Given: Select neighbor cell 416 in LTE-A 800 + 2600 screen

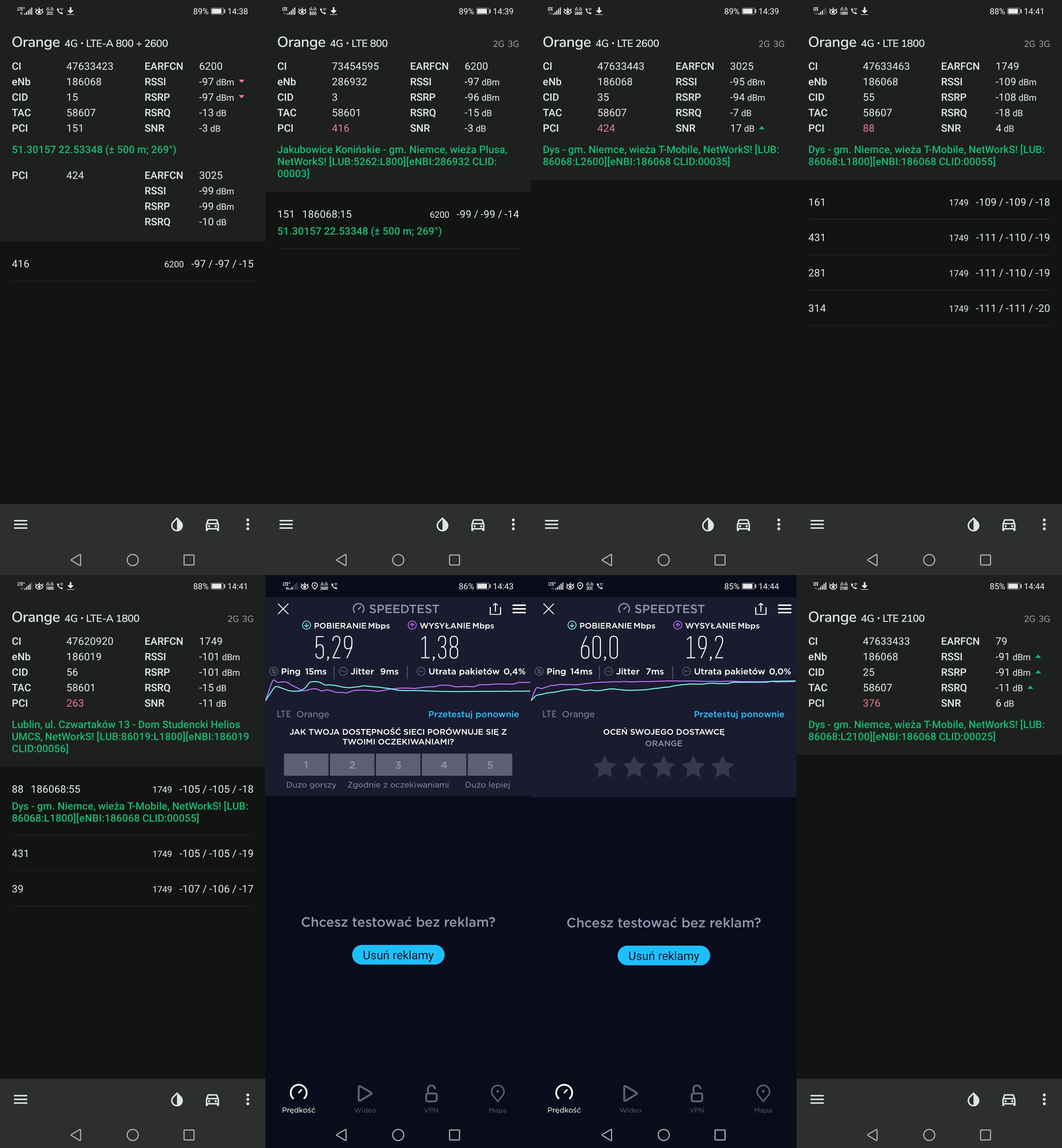Looking at the screenshot, I should pos(133,264).
